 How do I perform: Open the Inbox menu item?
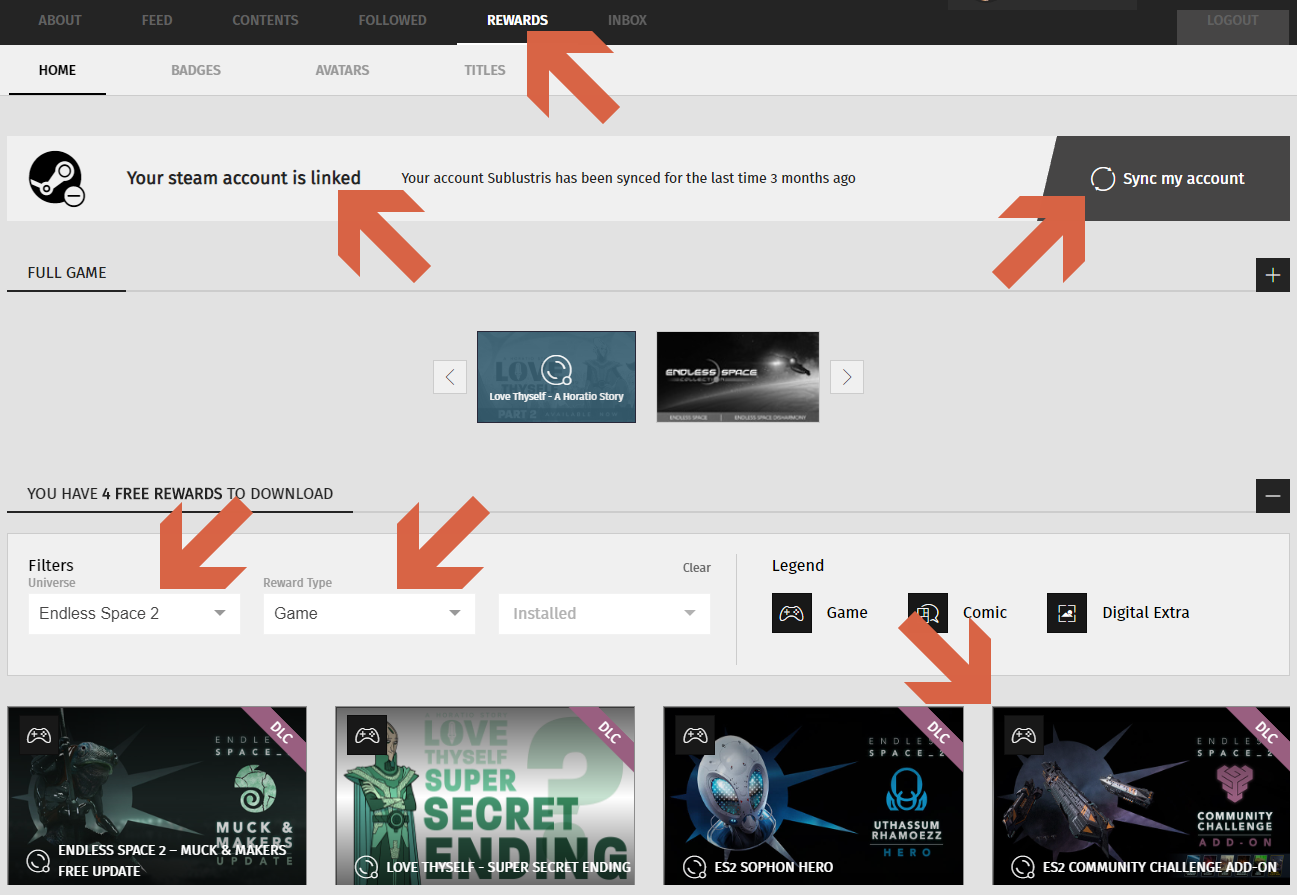627,20
